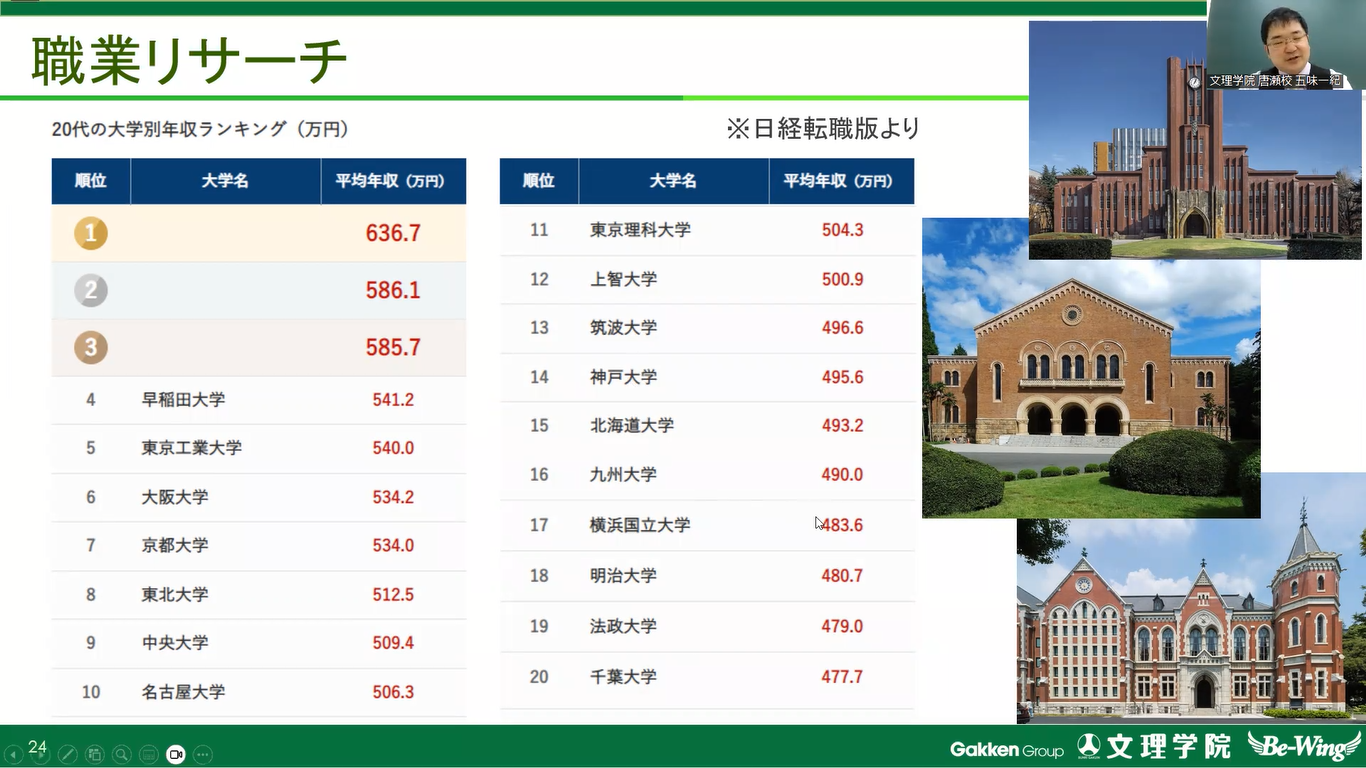Click 東北大学 in the ranking table
Viewport: 1366px width, 768px height.
(175, 594)
